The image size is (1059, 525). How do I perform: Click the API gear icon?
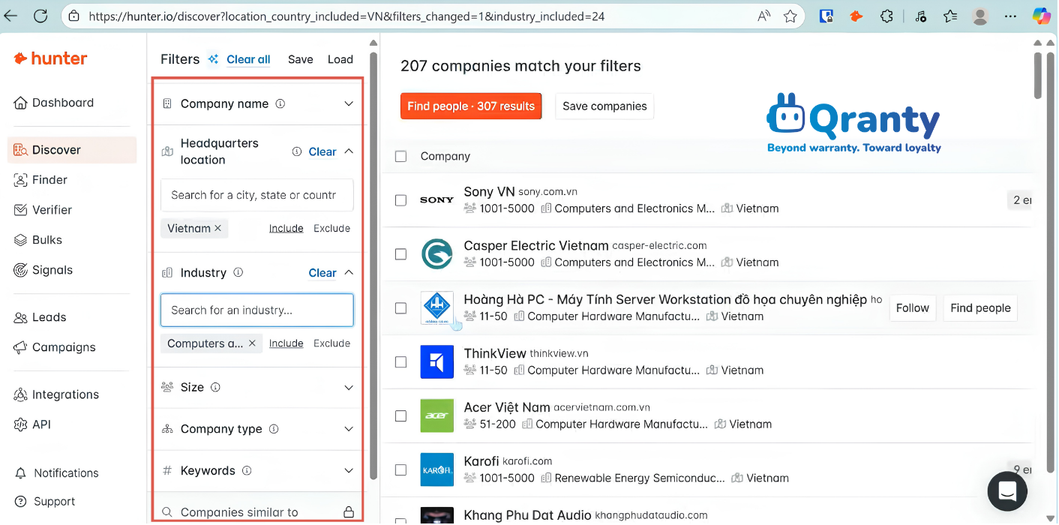pos(20,424)
